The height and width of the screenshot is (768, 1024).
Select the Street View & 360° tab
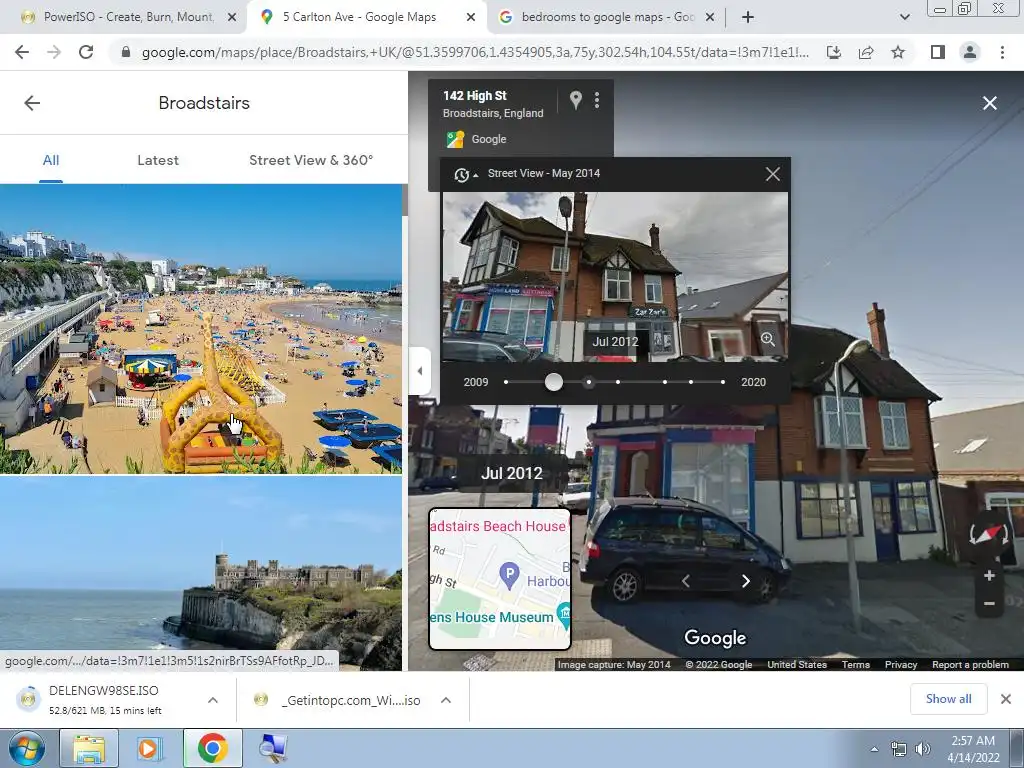311,161
